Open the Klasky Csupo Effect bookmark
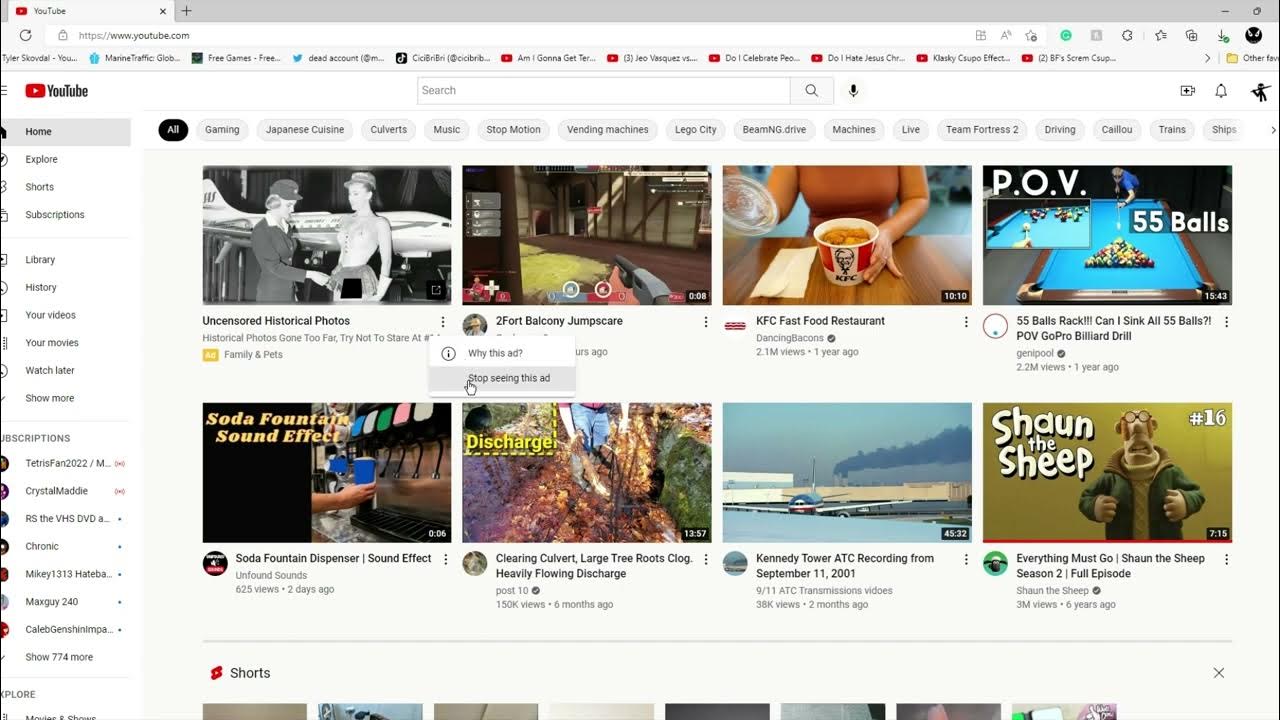The image size is (1280, 720). tap(962, 58)
